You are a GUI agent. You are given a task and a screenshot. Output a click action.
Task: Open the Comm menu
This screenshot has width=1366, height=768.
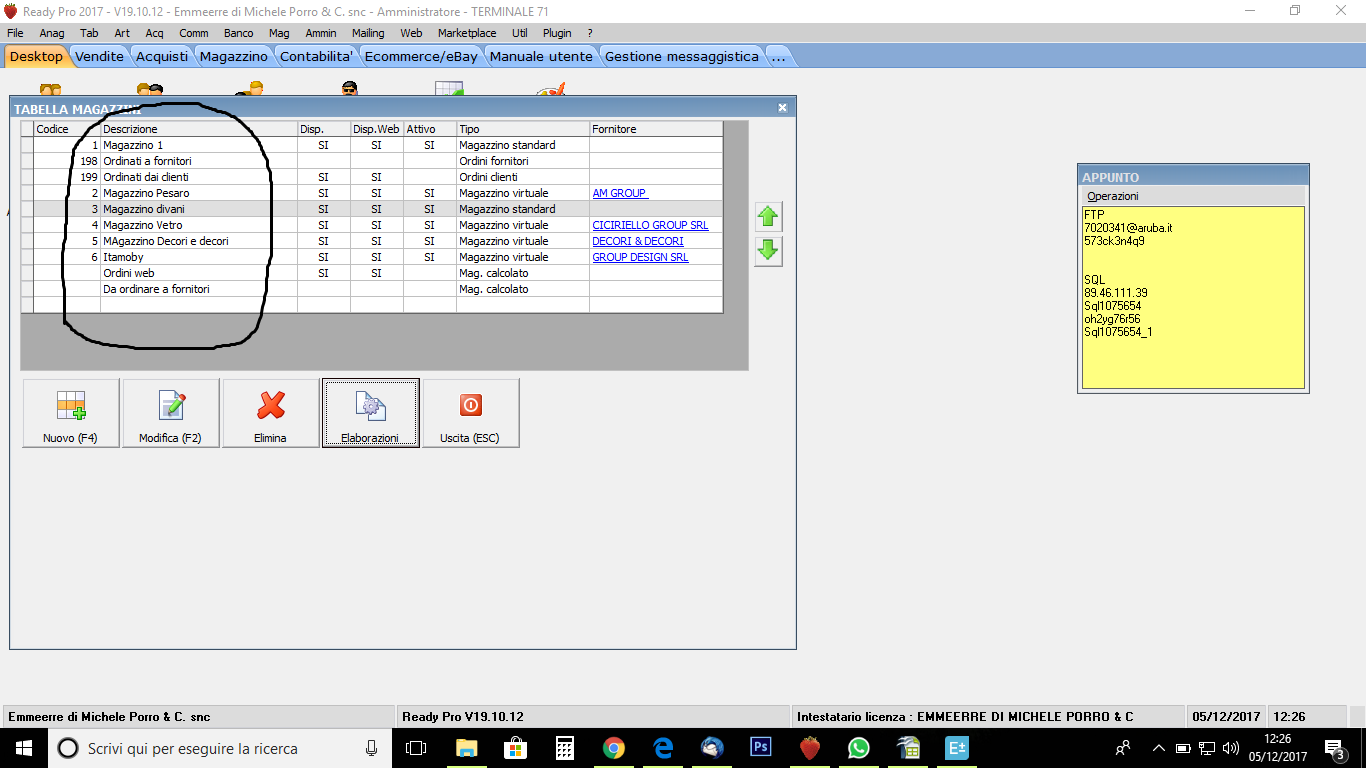[x=194, y=33]
